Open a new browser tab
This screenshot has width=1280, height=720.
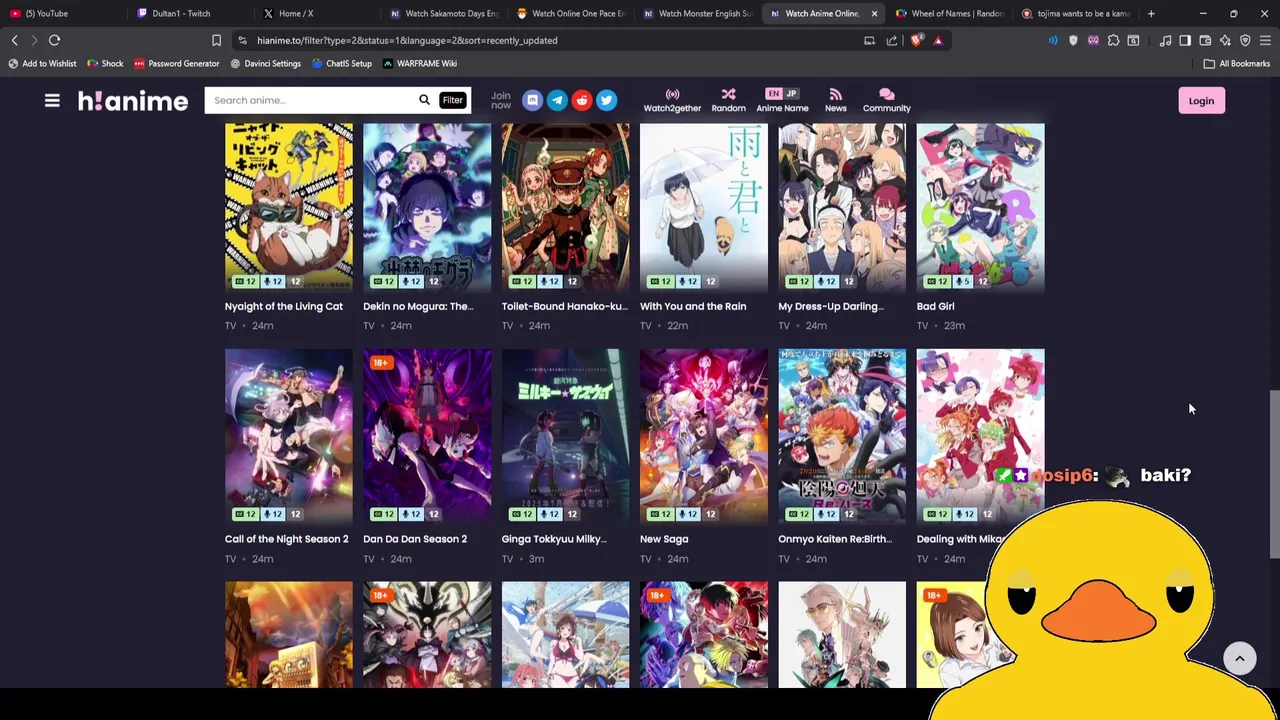[1151, 14]
